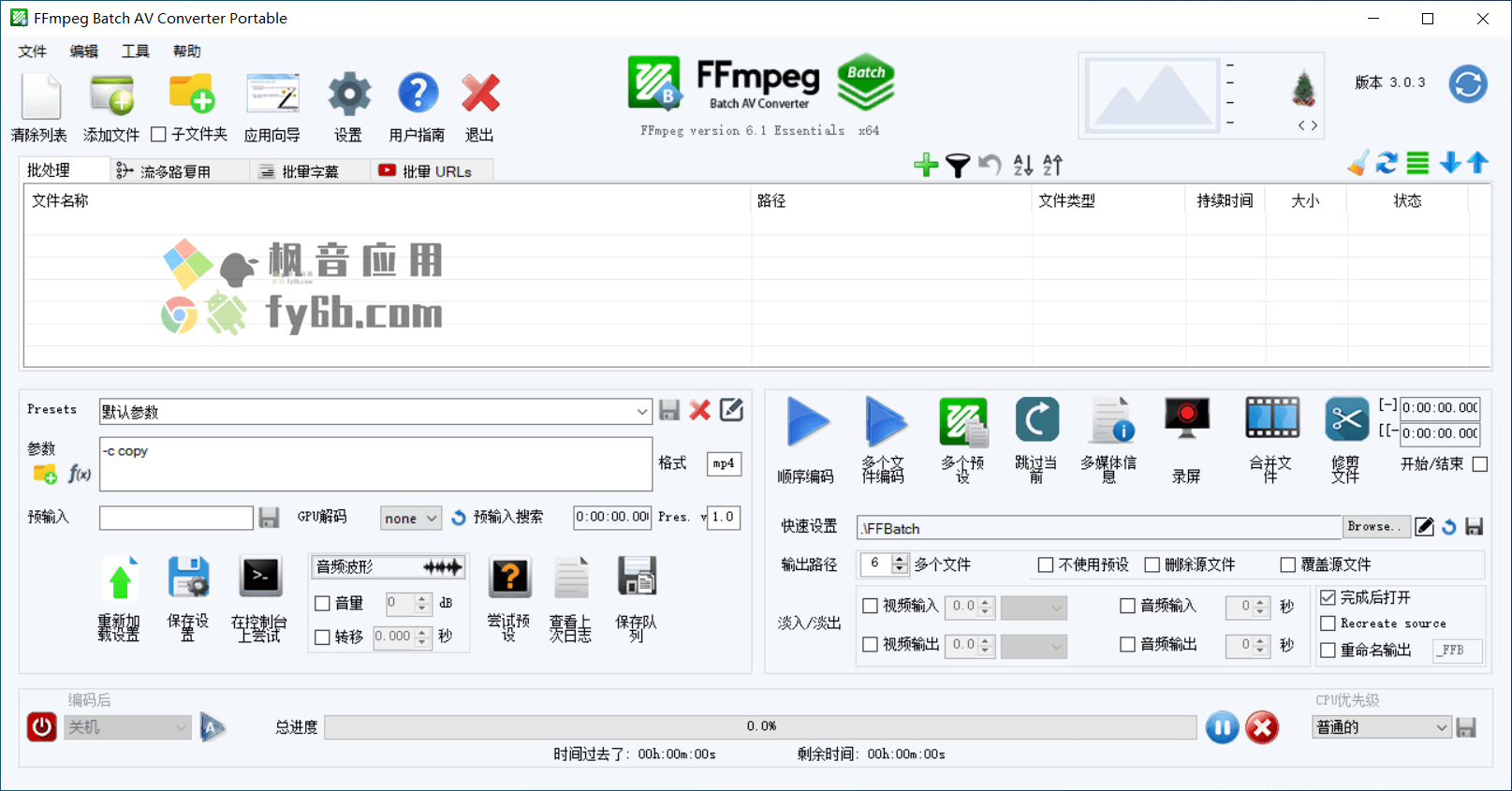Open the 应用向导 wizard
Viewport: 1512px width, 791px height.
[x=272, y=95]
